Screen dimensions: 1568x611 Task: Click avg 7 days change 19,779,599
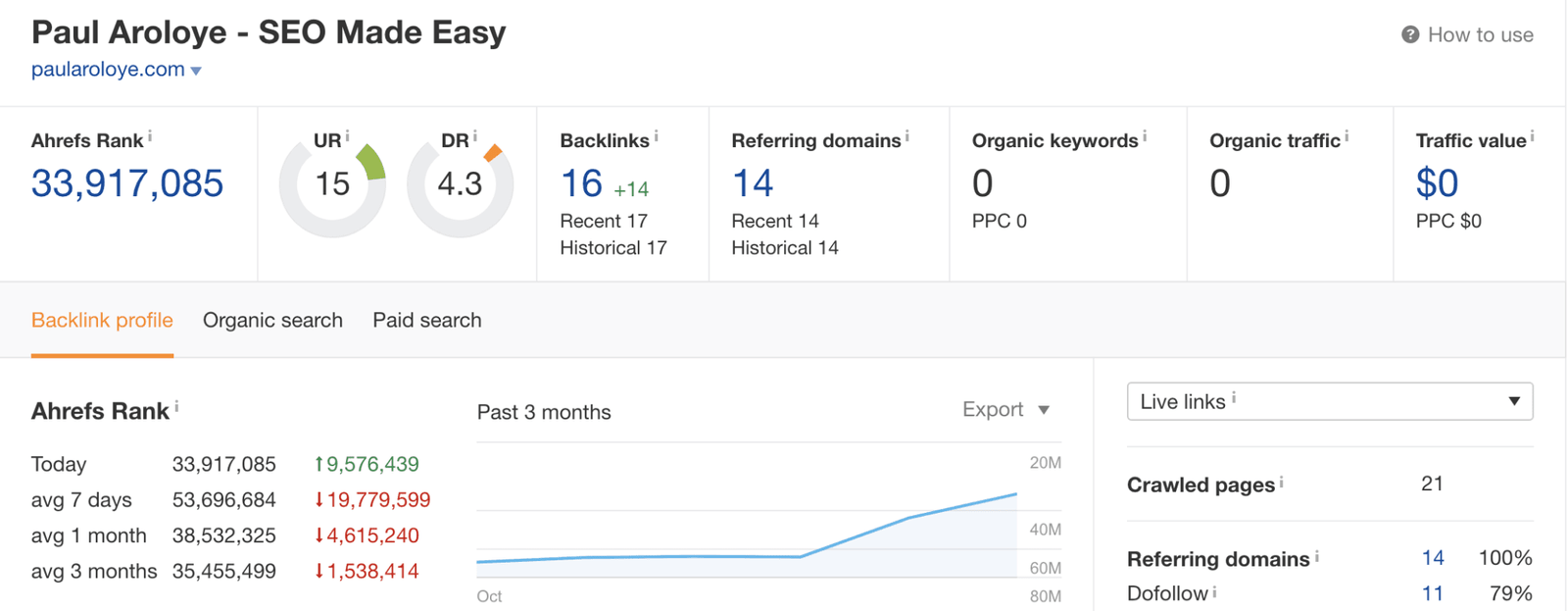coord(372,500)
